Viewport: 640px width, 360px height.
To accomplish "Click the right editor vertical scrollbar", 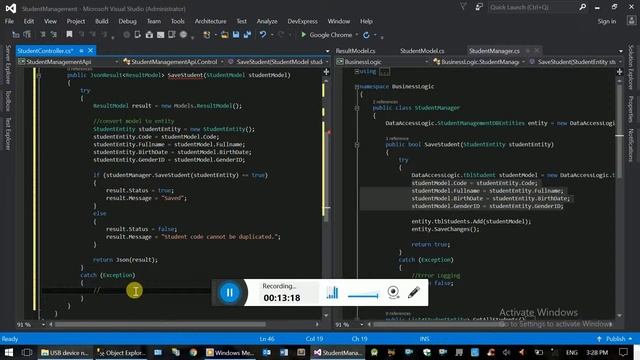I will [619, 131].
